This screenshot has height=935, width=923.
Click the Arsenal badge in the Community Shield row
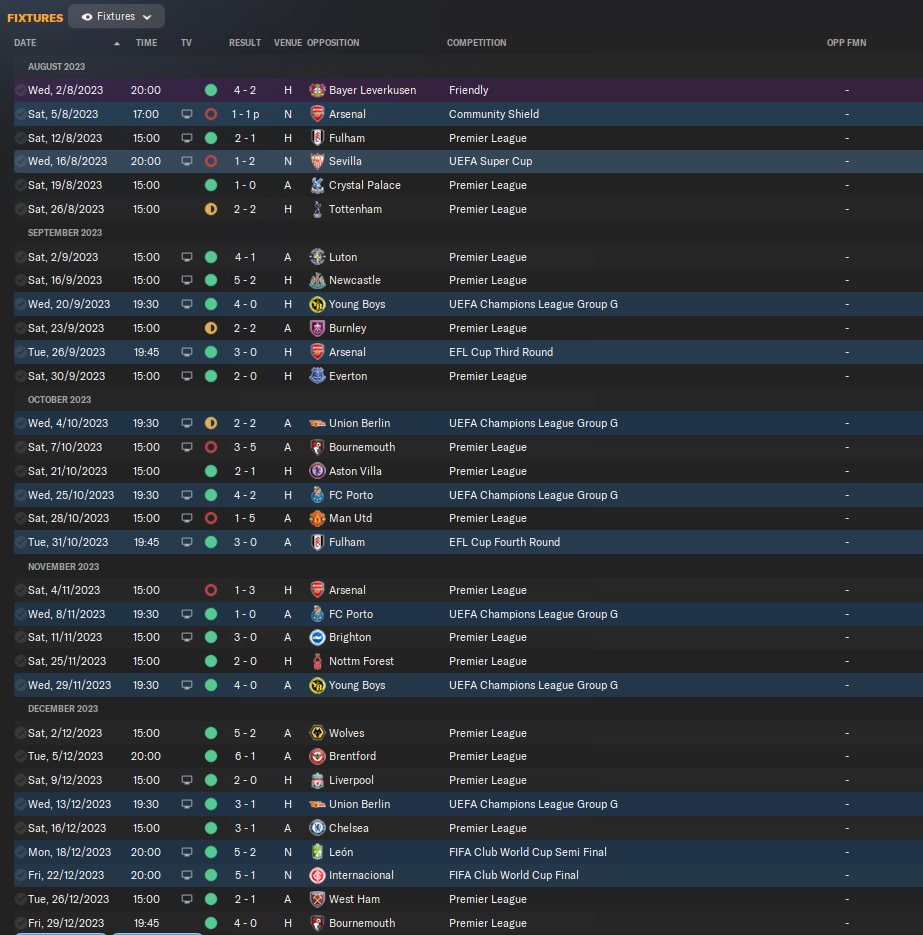coord(317,114)
